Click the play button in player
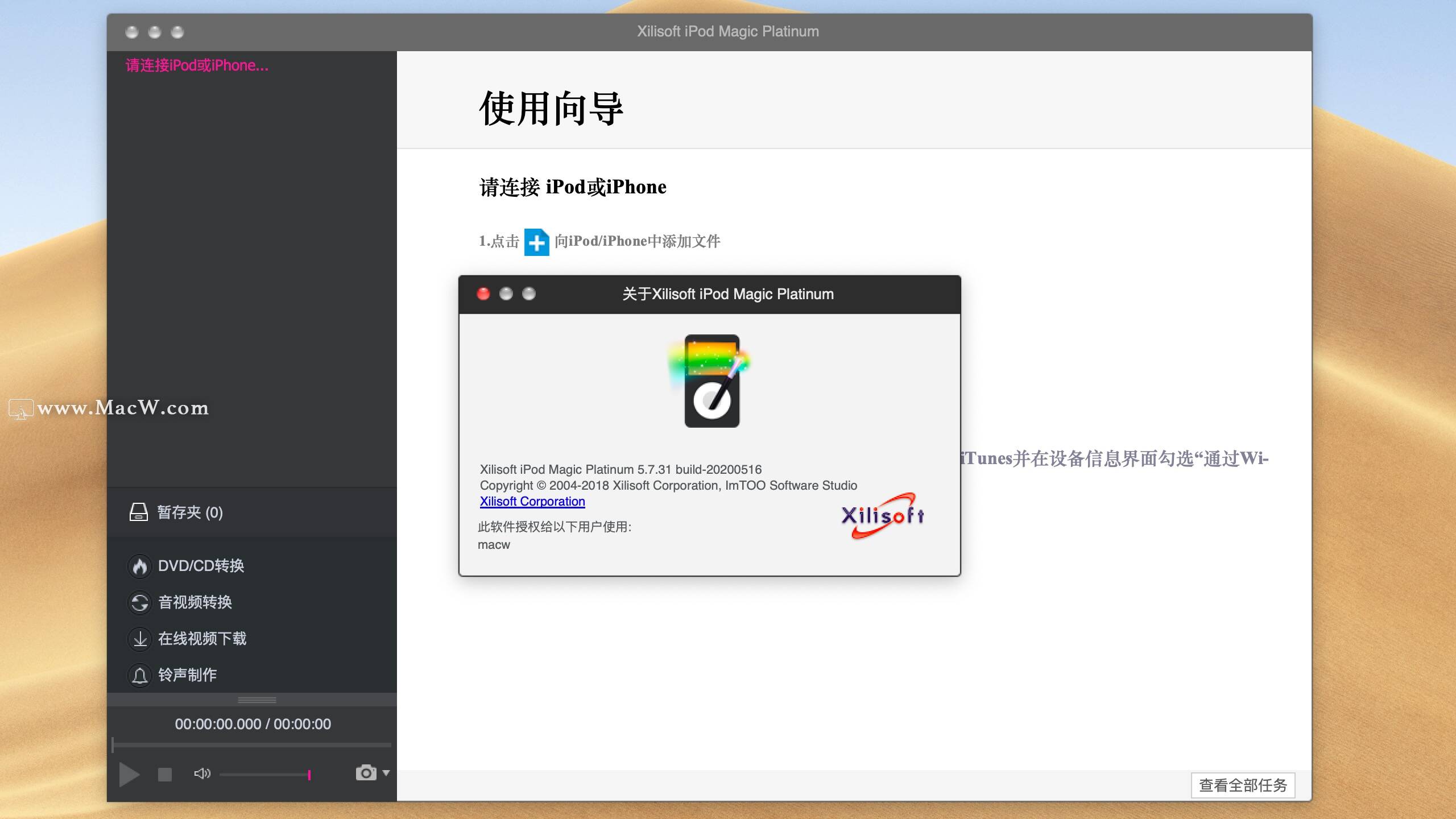1456x819 pixels. (129, 774)
